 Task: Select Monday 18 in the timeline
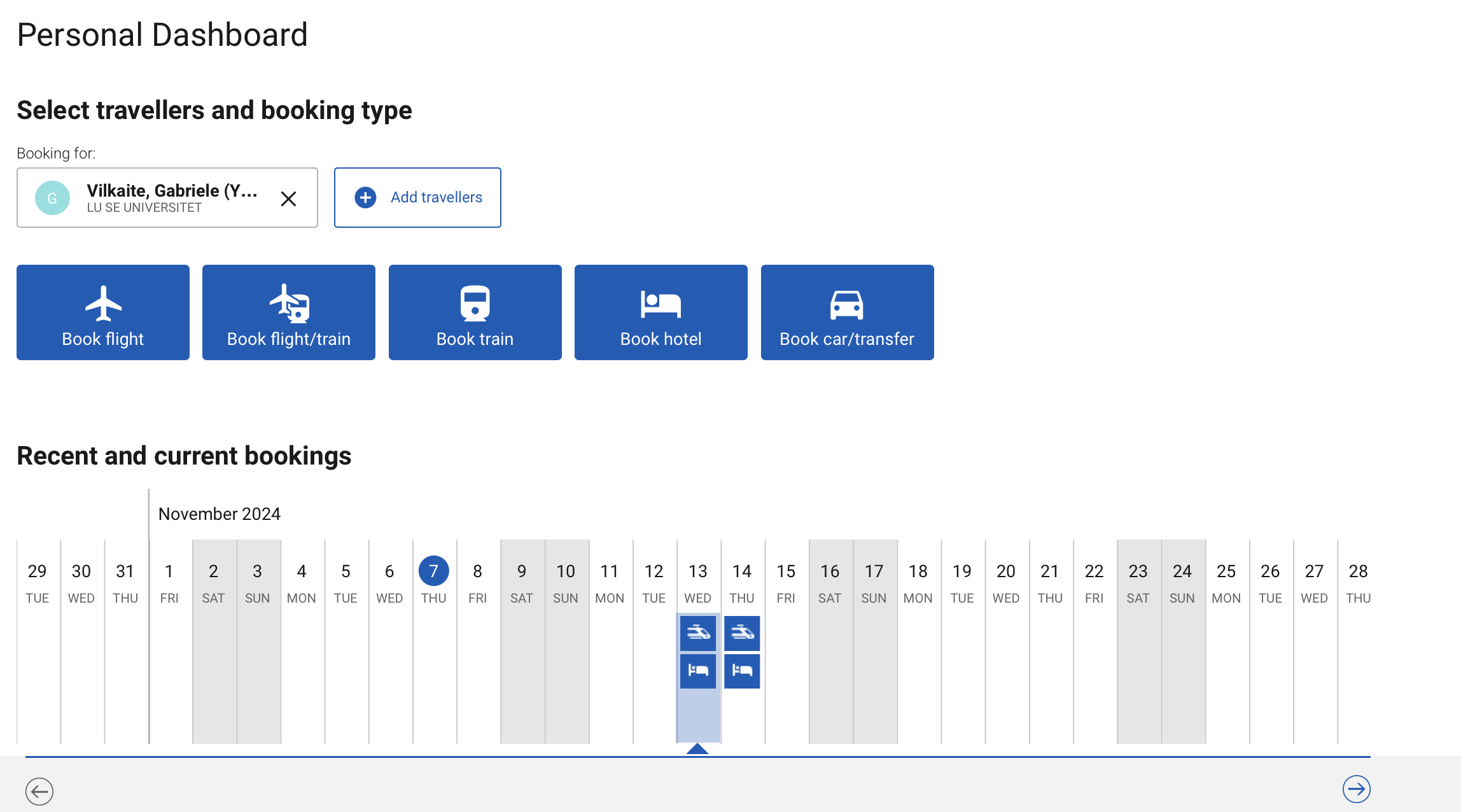click(918, 582)
